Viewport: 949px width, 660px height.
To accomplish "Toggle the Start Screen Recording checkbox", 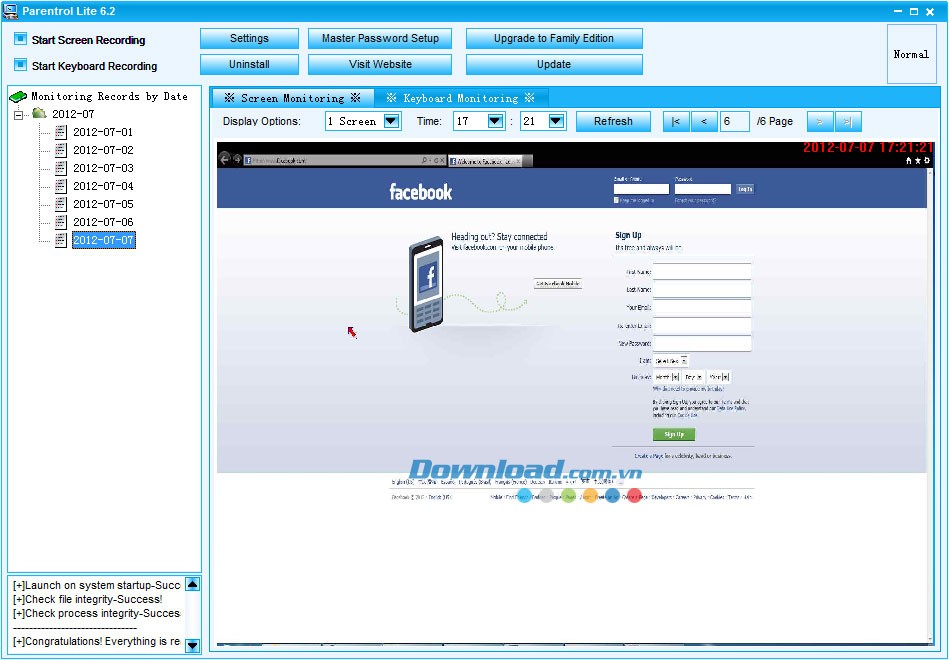I will pos(20,40).
